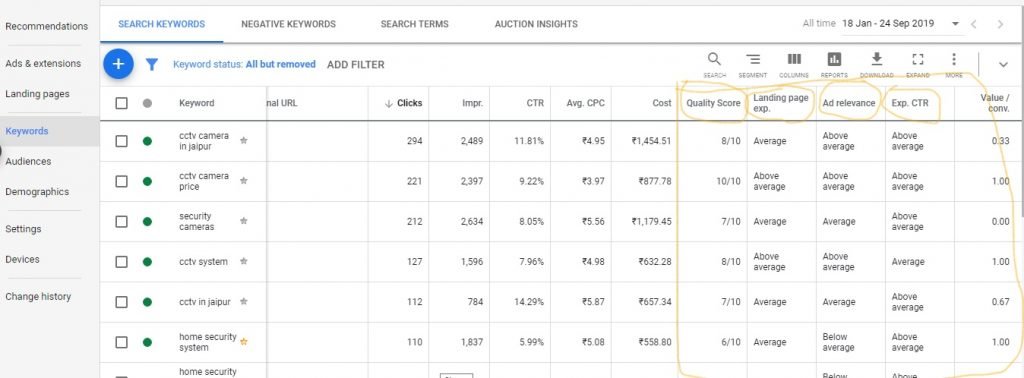Image resolution: width=1024 pixels, height=378 pixels.
Task: Open Ads & extensions in sidebar
Action: (43, 63)
